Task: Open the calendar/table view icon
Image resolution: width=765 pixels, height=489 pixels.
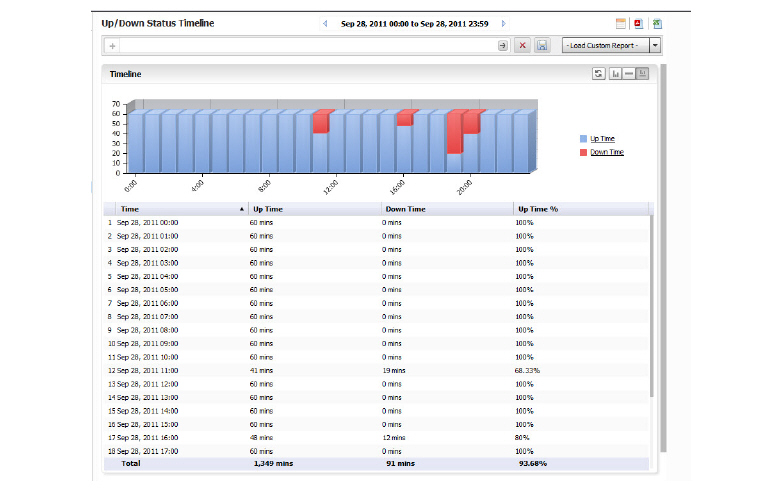Action: [x=621, y=23]
